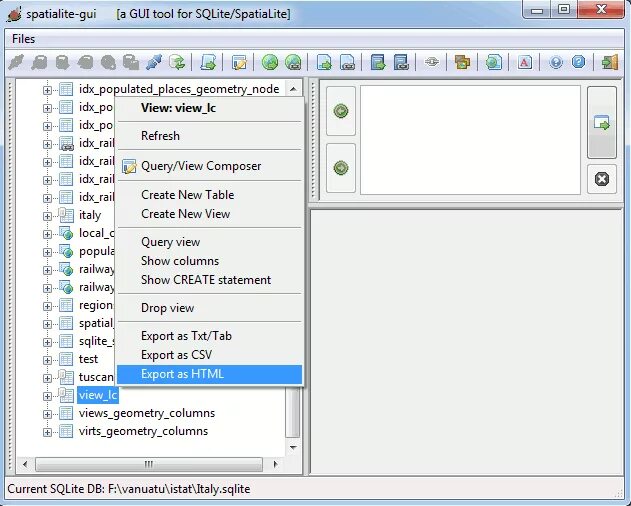Expand the sqlite_ table node
The image size is (631, 506).
coord(47,343)
